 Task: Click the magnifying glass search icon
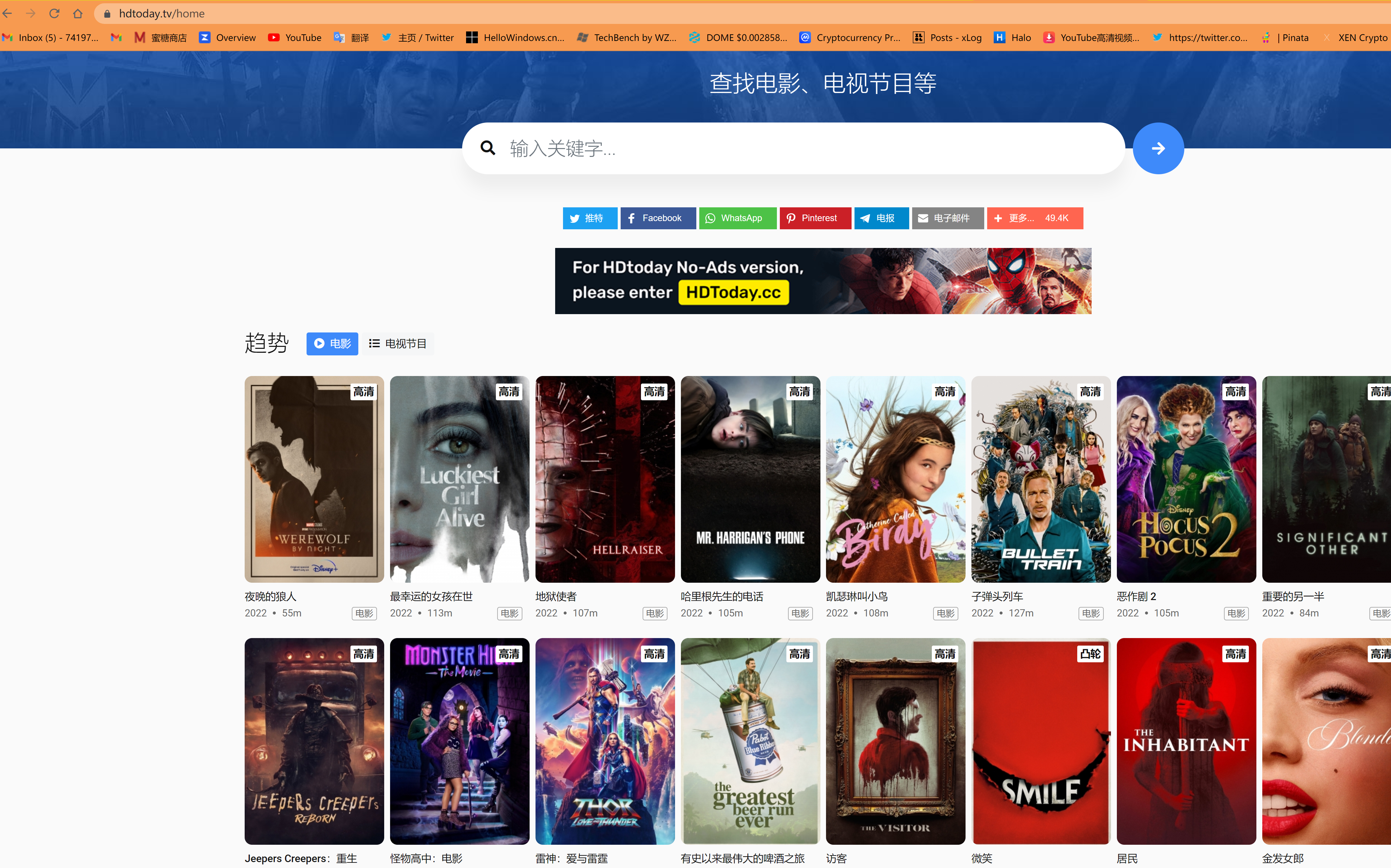point(487,148)
